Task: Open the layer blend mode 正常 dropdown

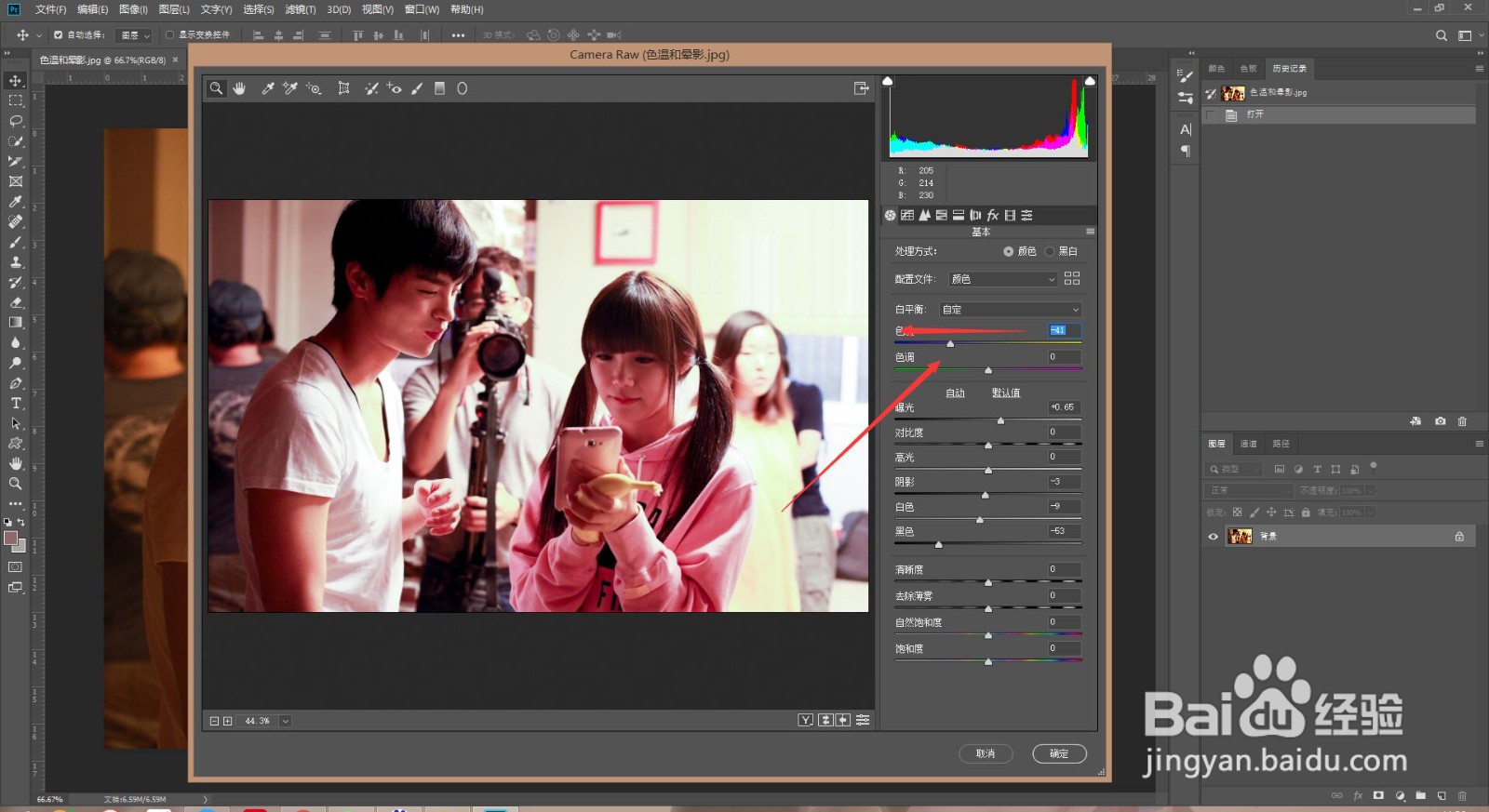Action: tap(1250, 490)
